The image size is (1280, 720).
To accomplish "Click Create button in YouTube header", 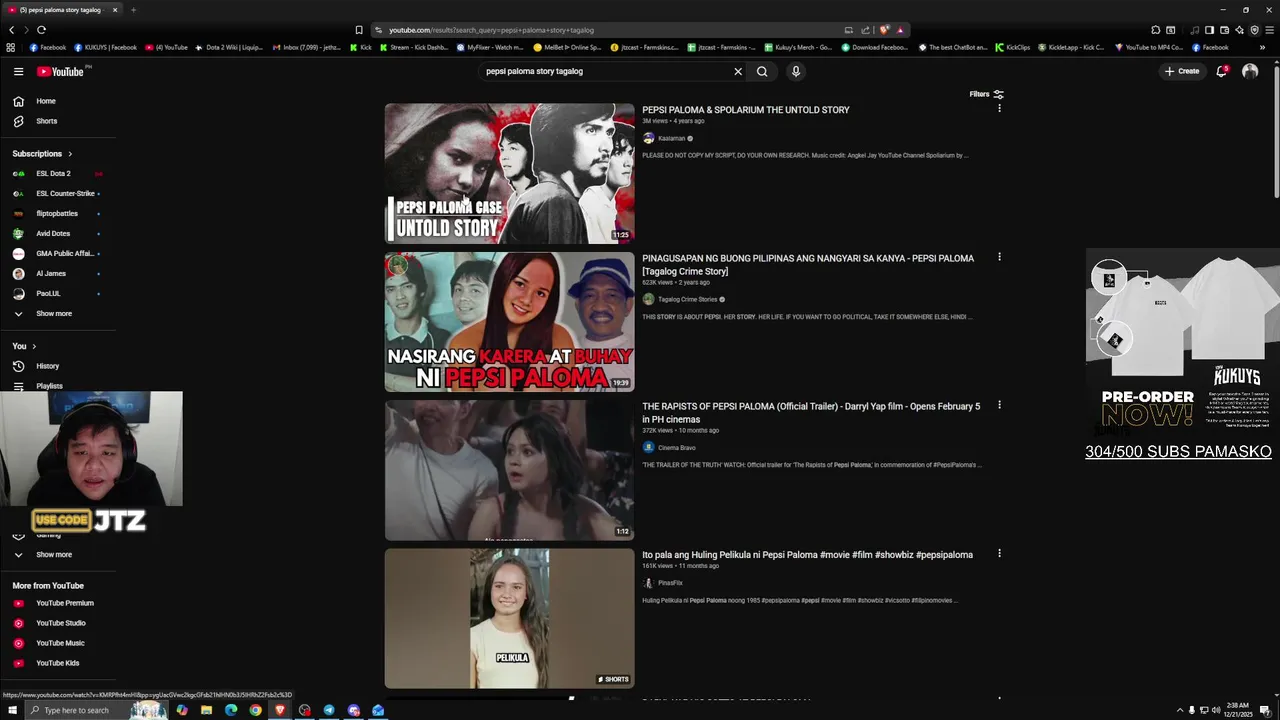I will tap(1182, 71).
